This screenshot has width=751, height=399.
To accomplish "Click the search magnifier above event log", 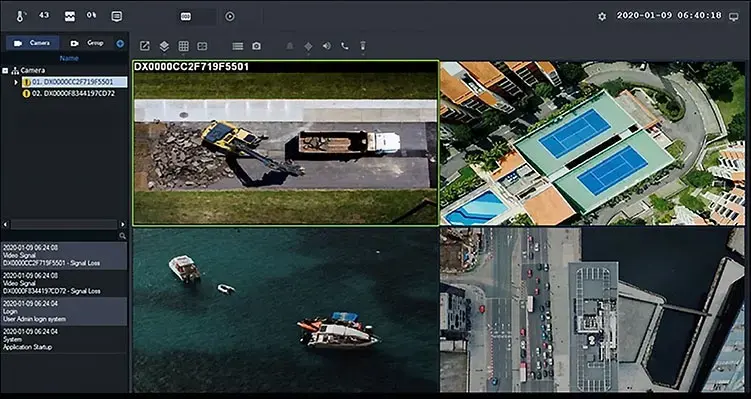I will [x=123, y=236].
